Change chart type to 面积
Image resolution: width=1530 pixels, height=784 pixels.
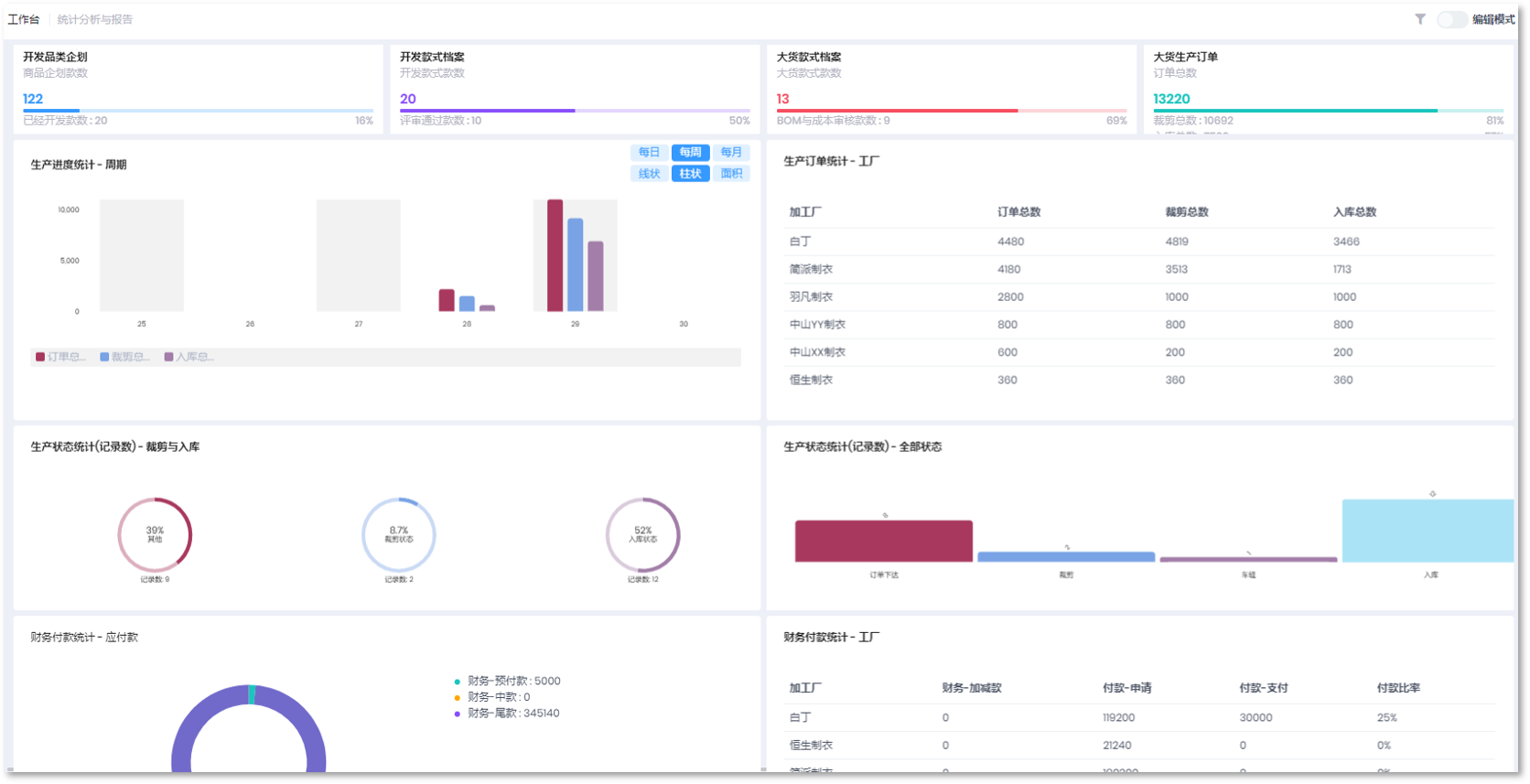[x=731, y=174]
